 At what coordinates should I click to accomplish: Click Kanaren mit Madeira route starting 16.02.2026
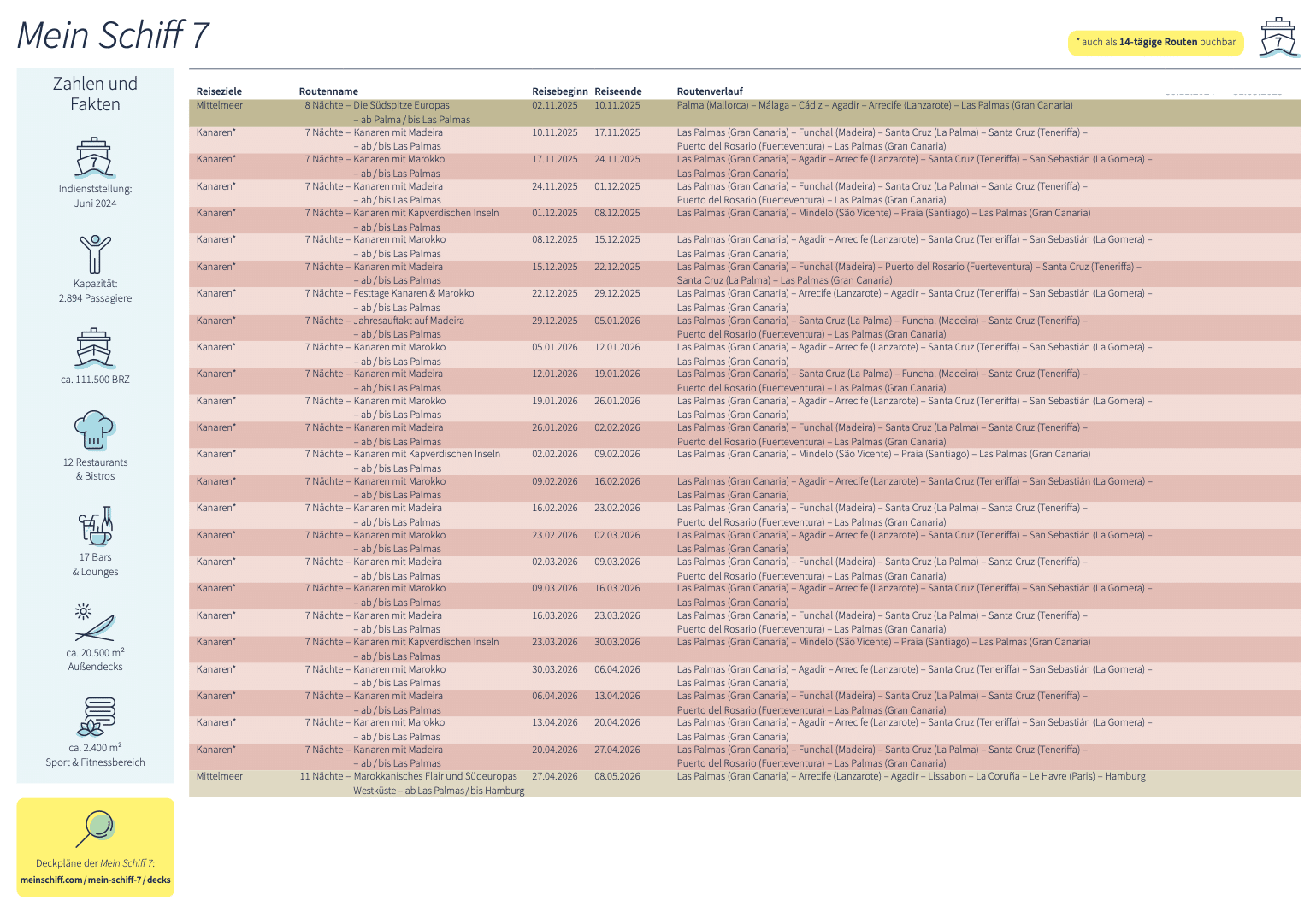click(374, 509)
